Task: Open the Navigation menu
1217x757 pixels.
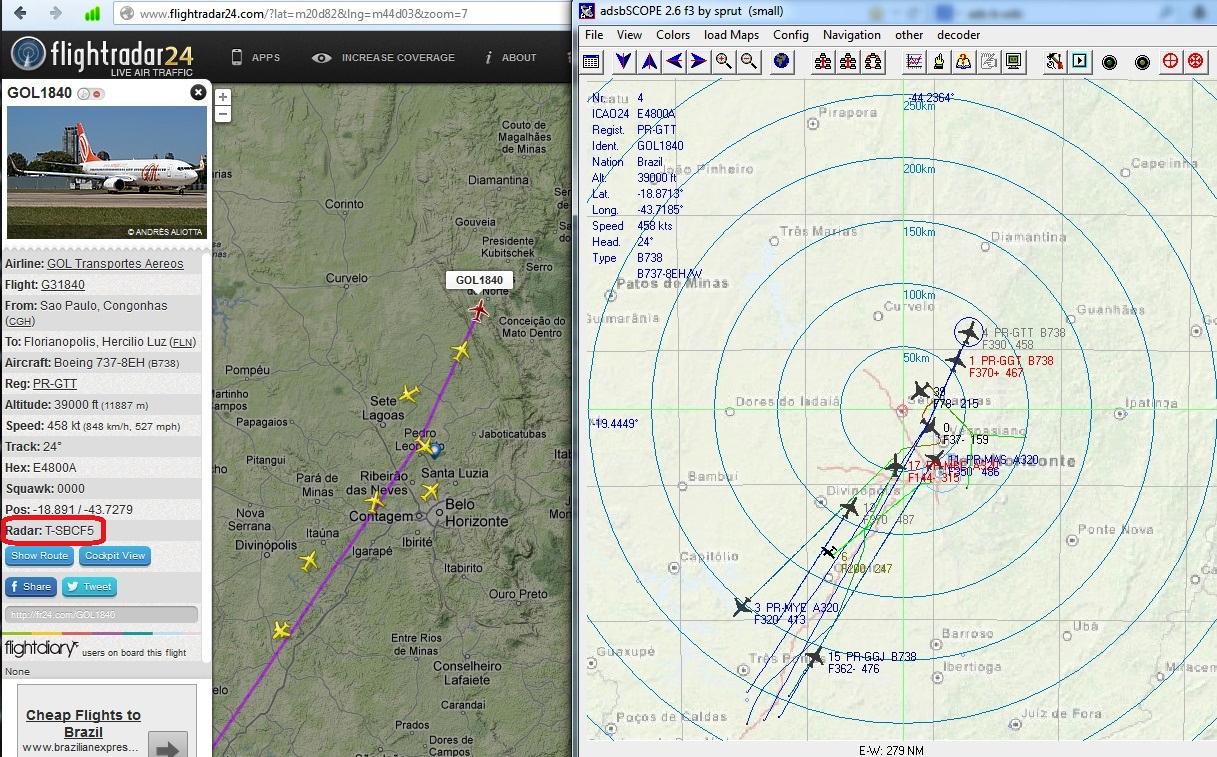Action: click(x=851, y=35)
